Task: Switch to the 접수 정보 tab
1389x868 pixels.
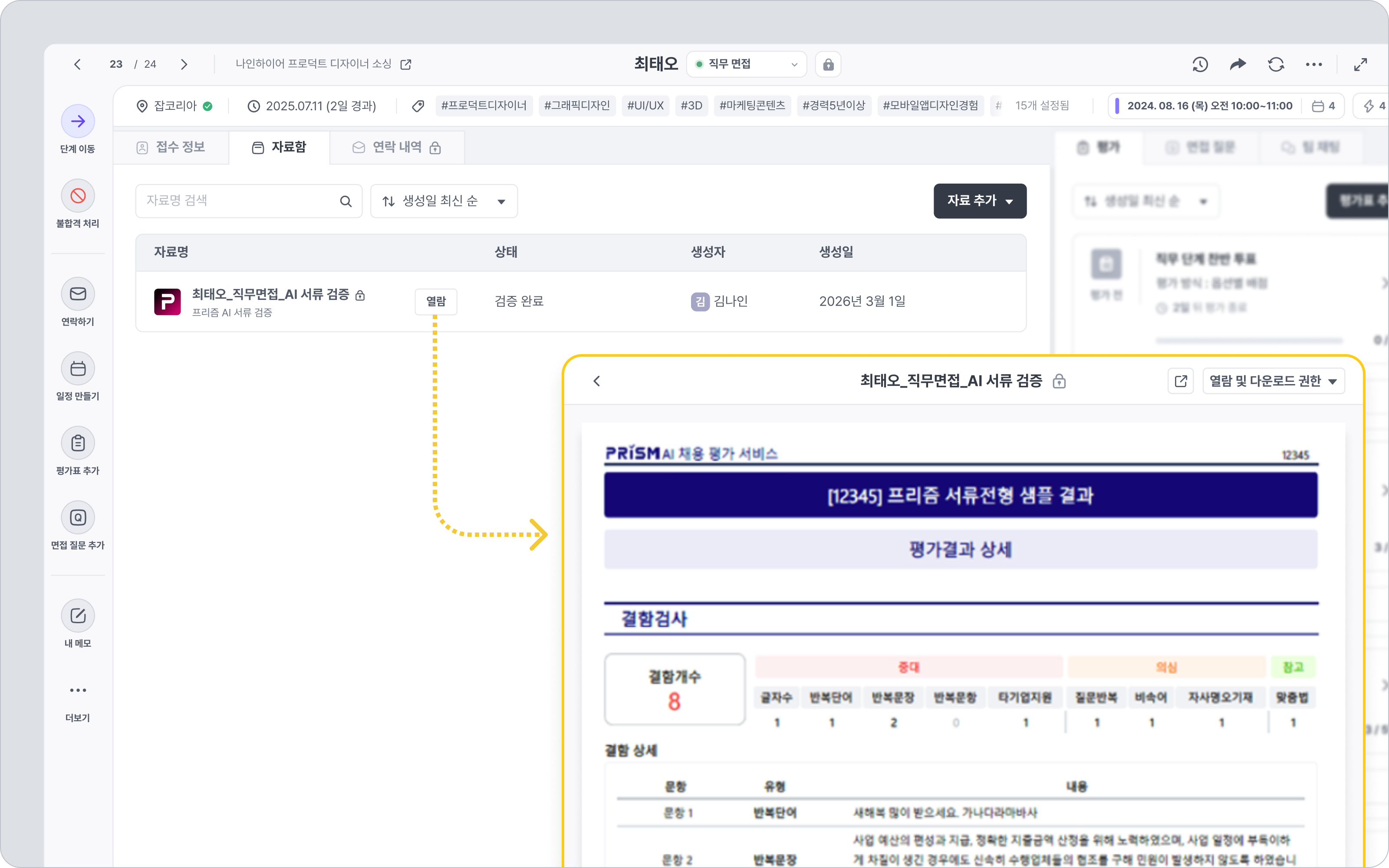Action: [171, 148]
